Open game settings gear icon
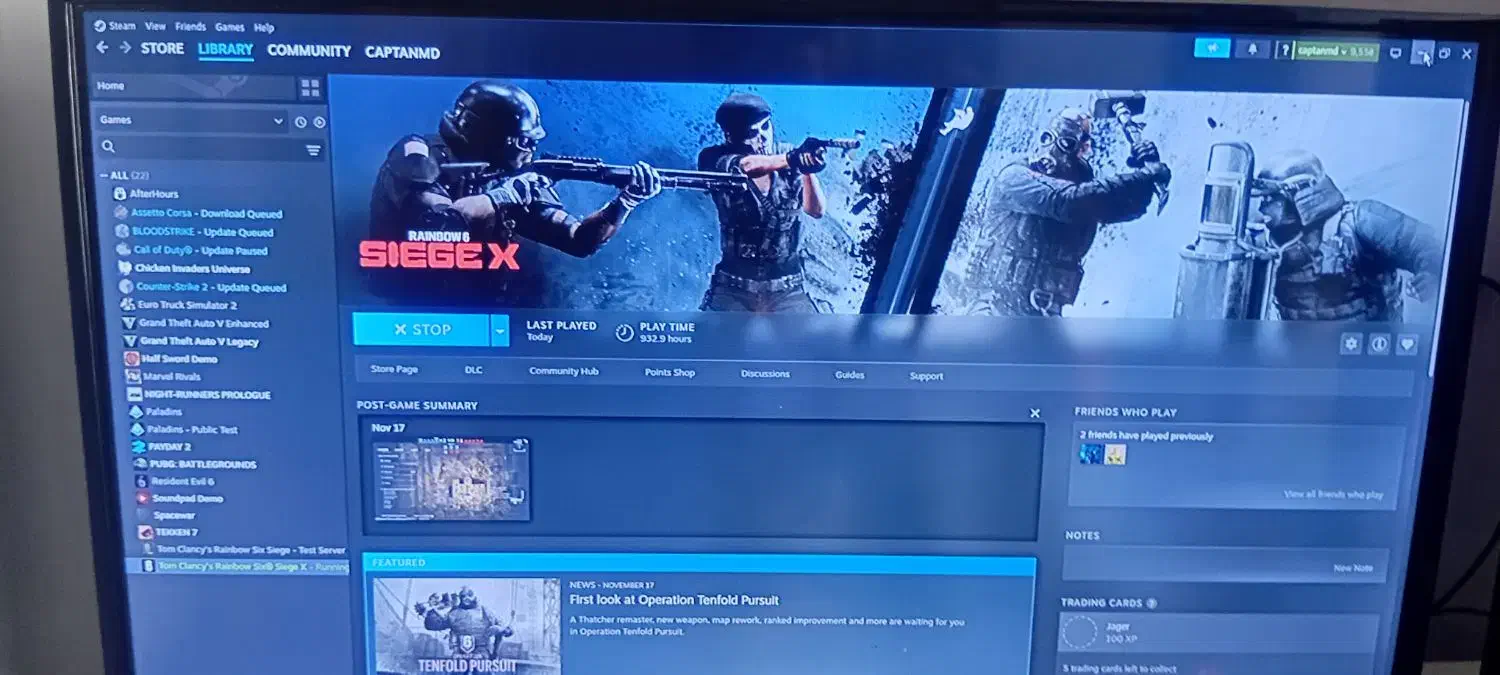Viewport: 1500px width, 675px height. point(1351,344)
